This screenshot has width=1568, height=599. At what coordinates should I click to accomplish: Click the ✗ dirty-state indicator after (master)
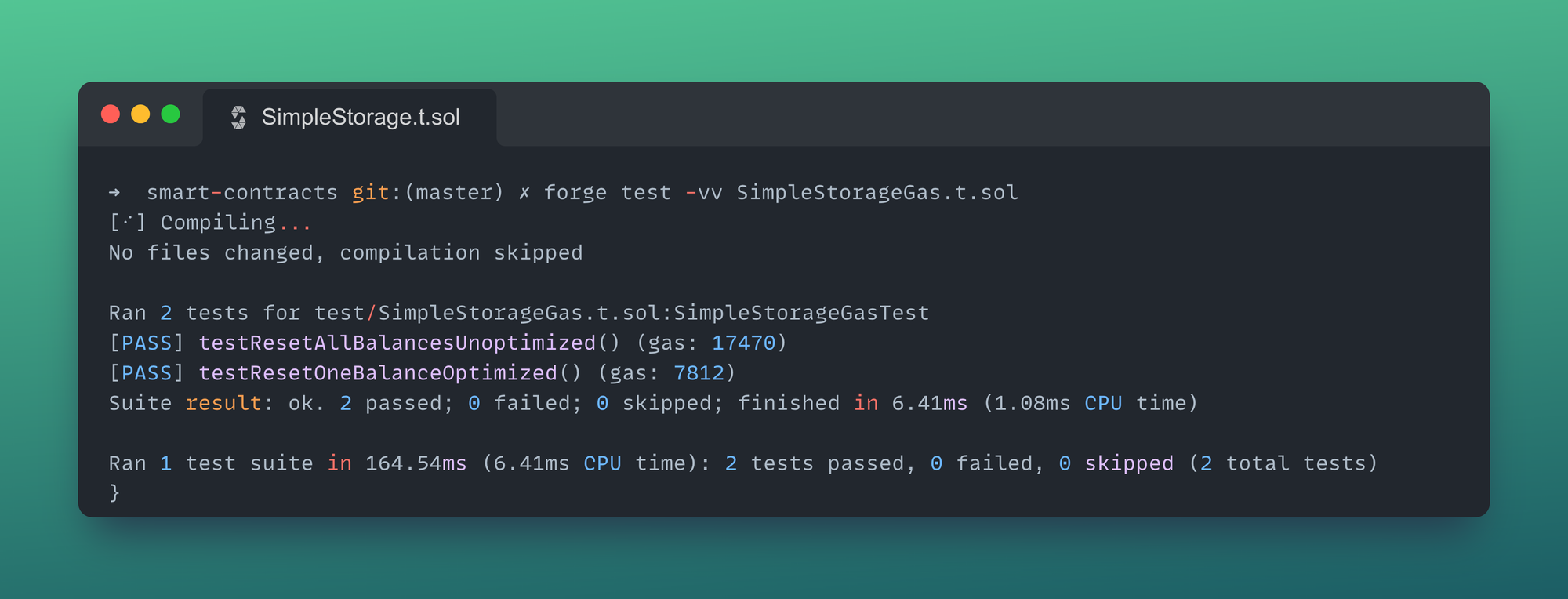point(524,191)
